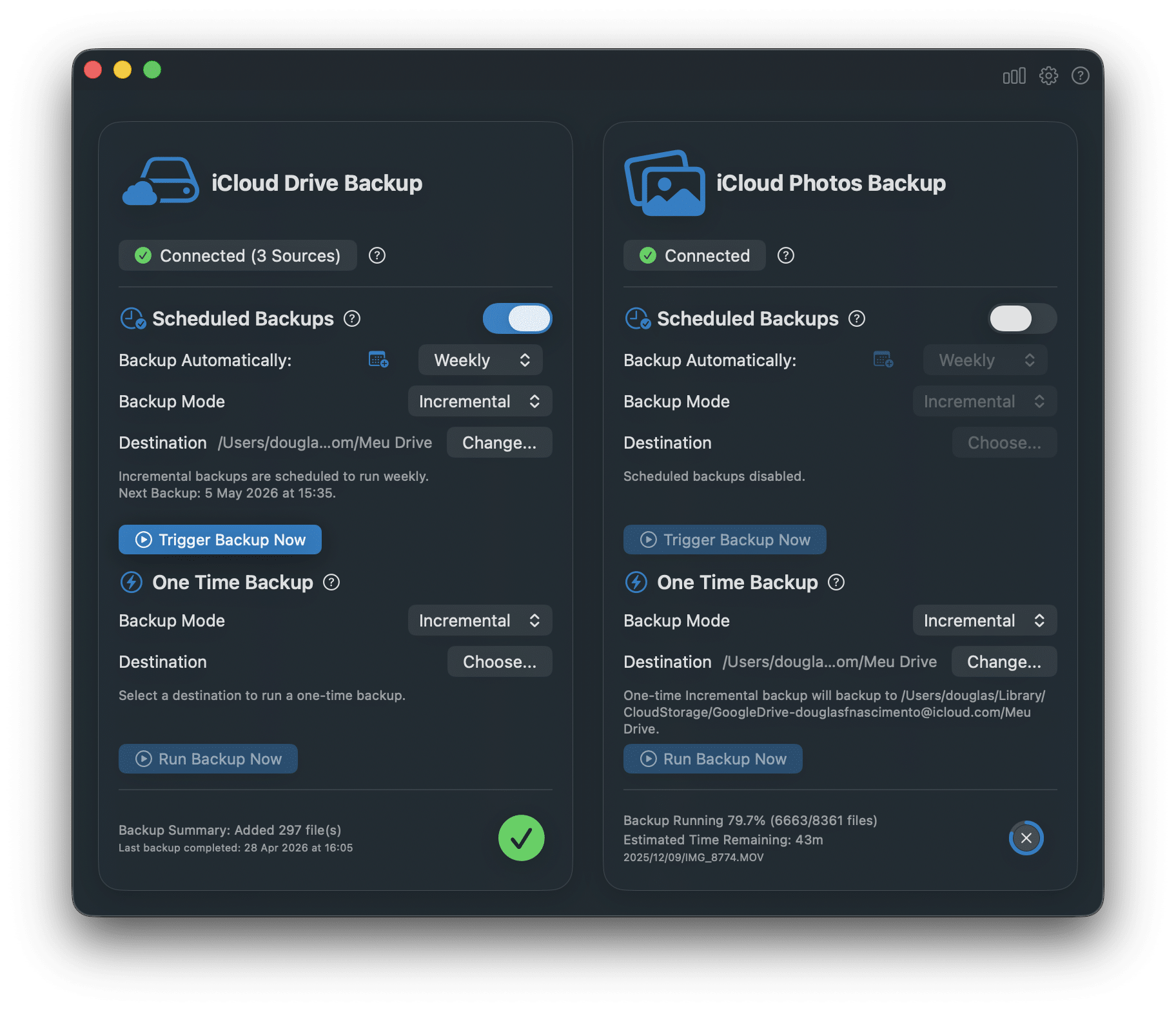Click the Photos One Time Backup lightning icon

(636, 582)
